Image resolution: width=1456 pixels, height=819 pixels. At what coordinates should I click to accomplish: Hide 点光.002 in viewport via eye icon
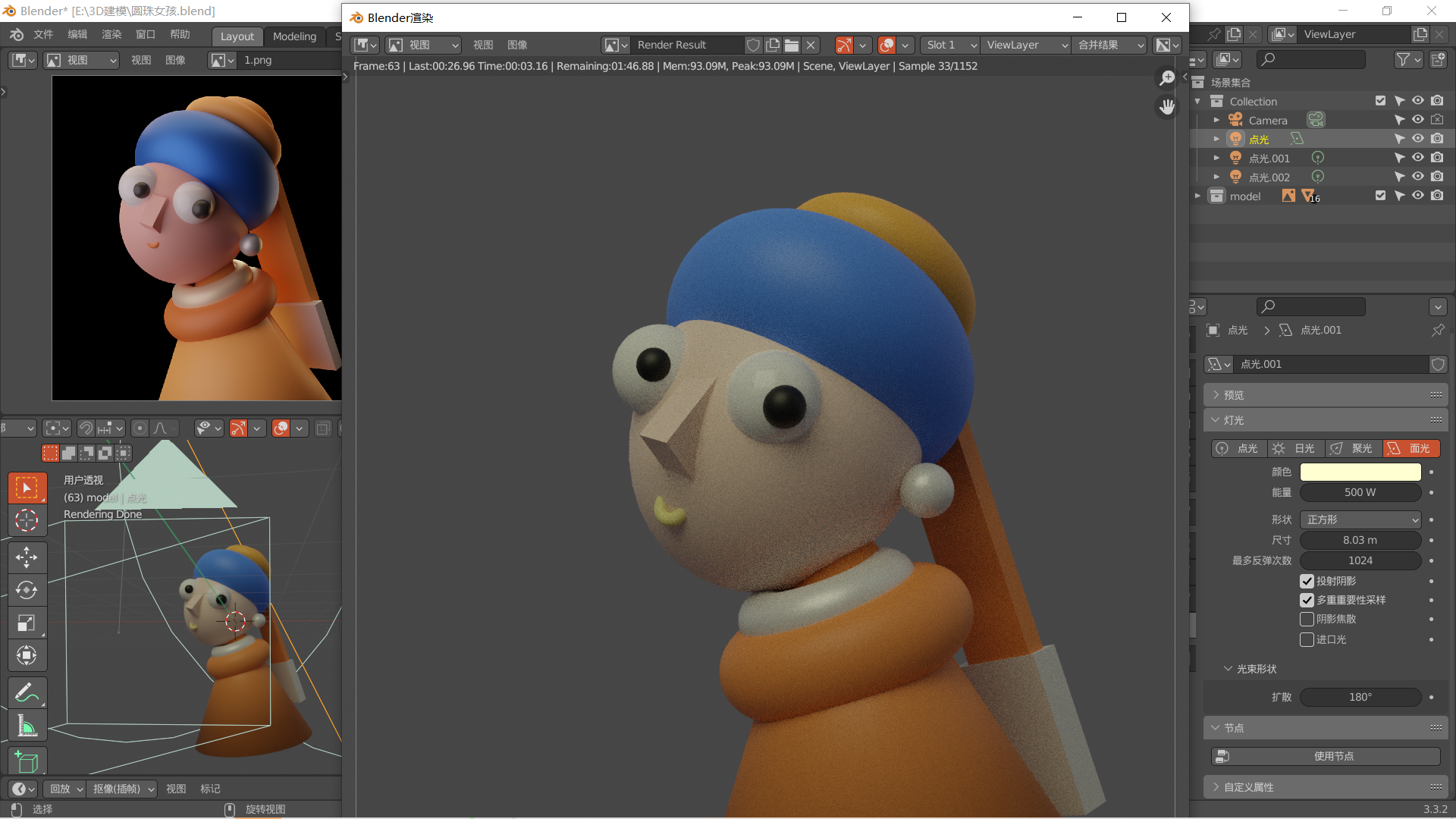coord(1418,177)
